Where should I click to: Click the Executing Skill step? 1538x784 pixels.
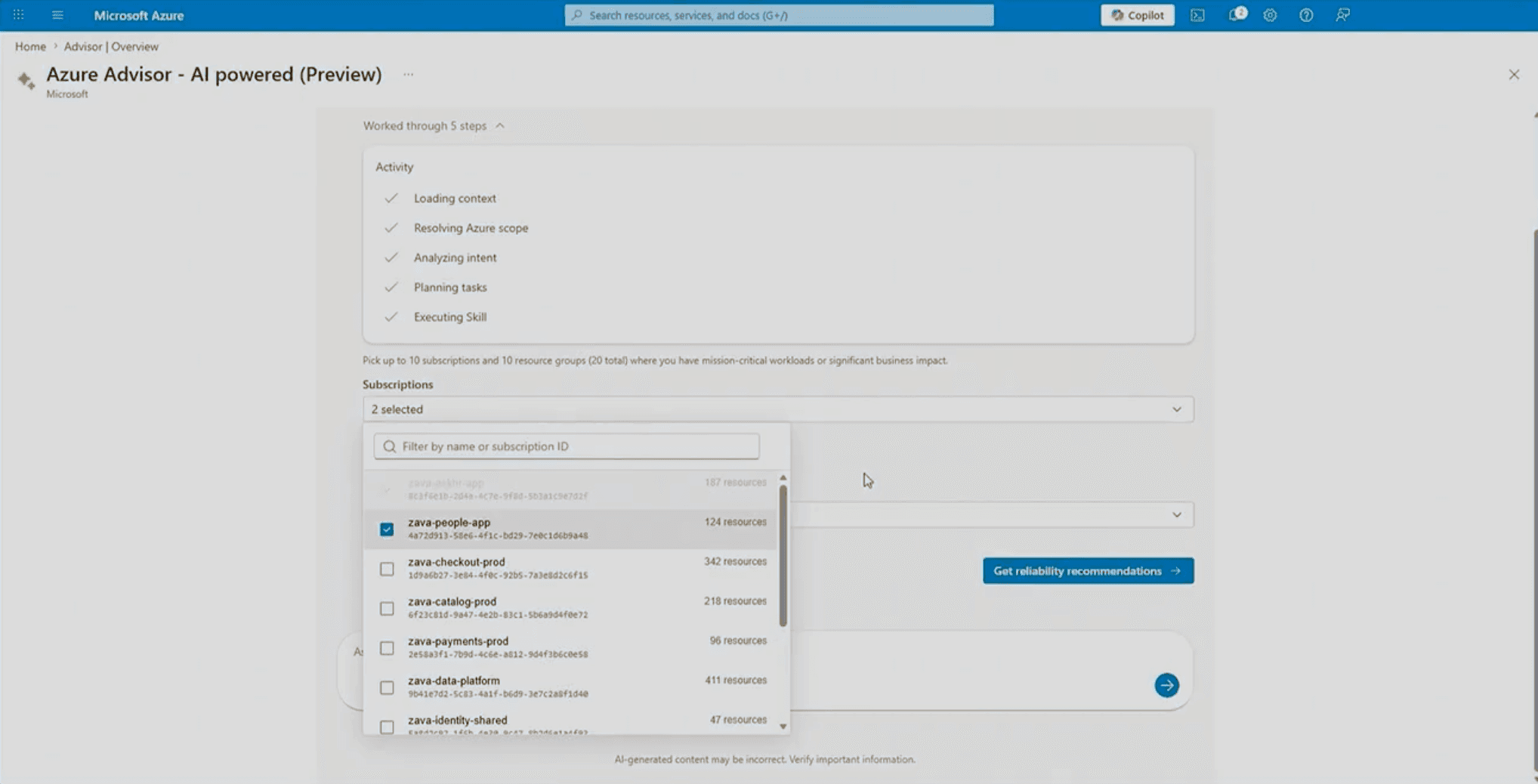click(450, 317)
